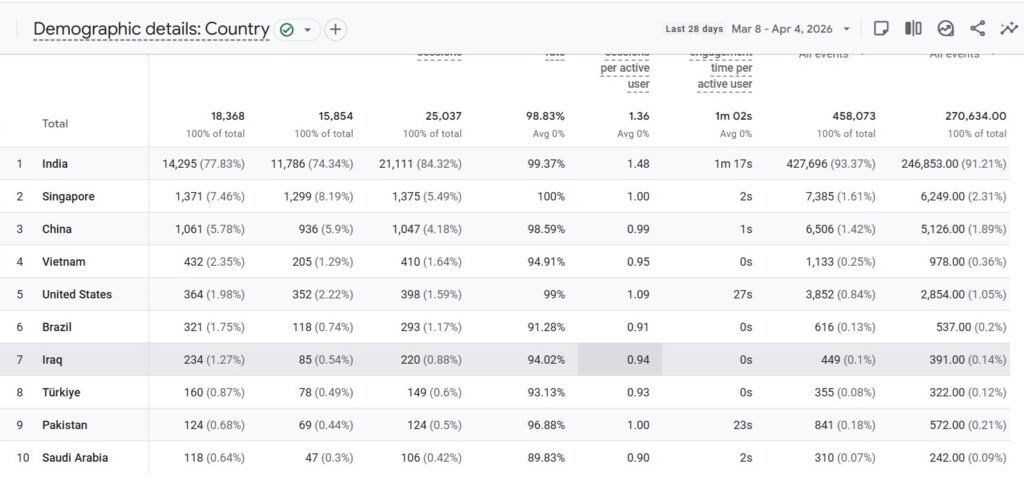1024x495 pixels.
Task: Expand the status dropdown arrow beside the title
Action: tap(307, 30)
